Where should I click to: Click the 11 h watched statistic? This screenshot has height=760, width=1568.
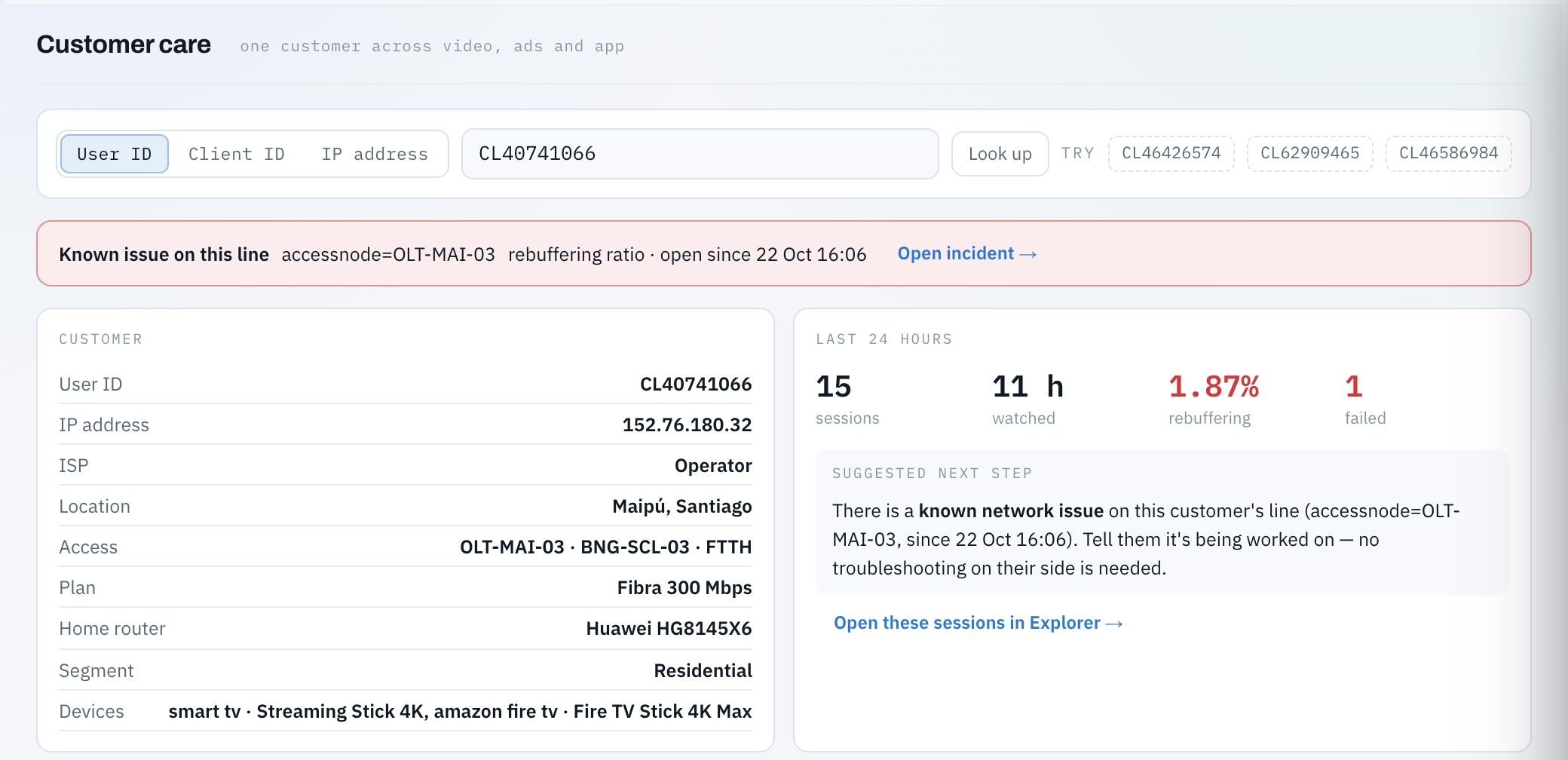pos(1027,400)
